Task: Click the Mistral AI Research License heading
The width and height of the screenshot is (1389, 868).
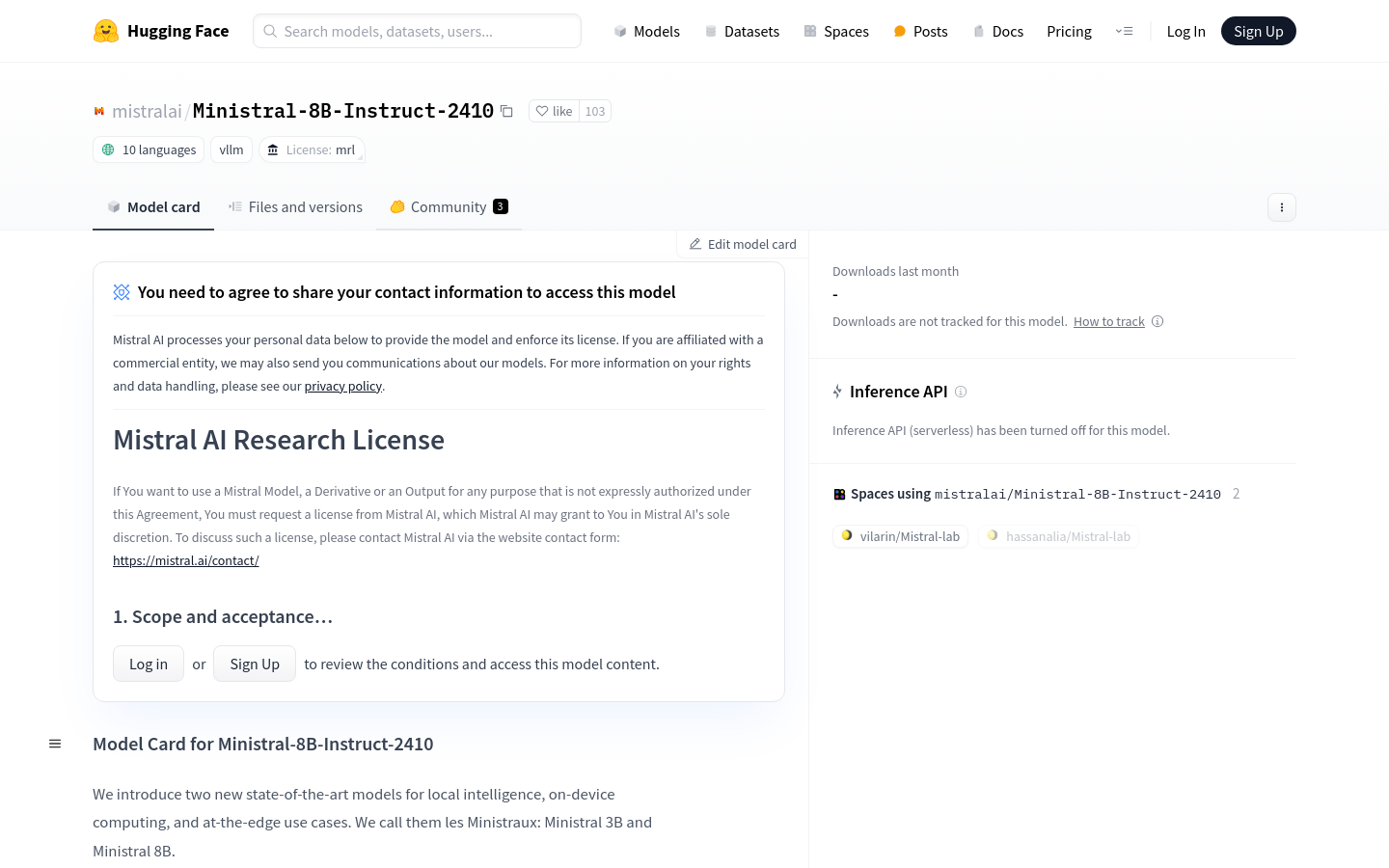Action: 279,440
